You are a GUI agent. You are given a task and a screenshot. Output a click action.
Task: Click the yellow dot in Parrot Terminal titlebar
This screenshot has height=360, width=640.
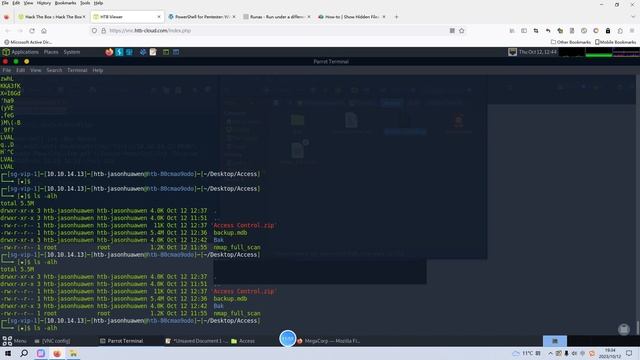[x=27, y=61]
